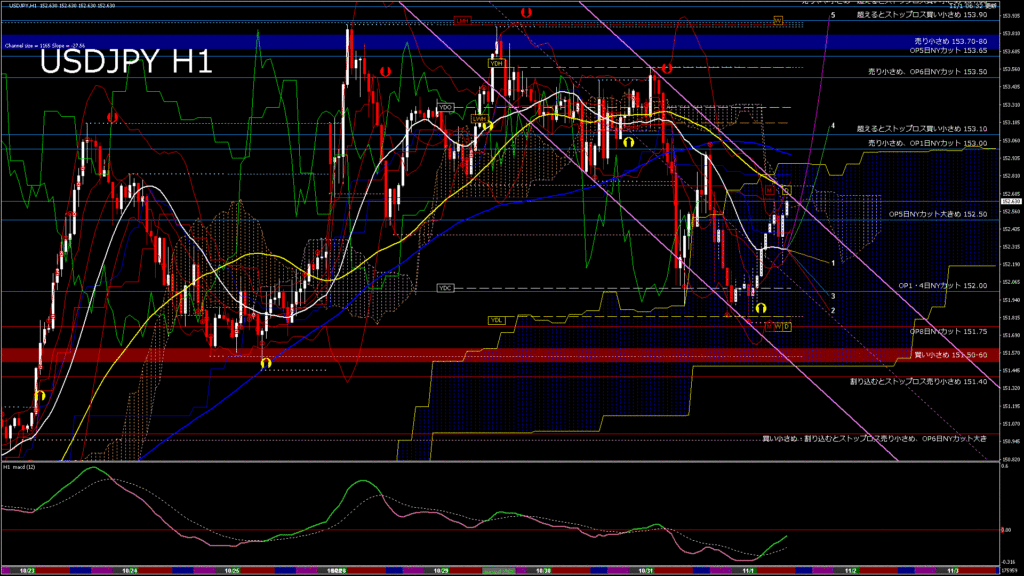Click the 割り込むとストップロス売り小さめ 151.40 label
Screen dimensions: 1024x576
click(x=918, y=381)
